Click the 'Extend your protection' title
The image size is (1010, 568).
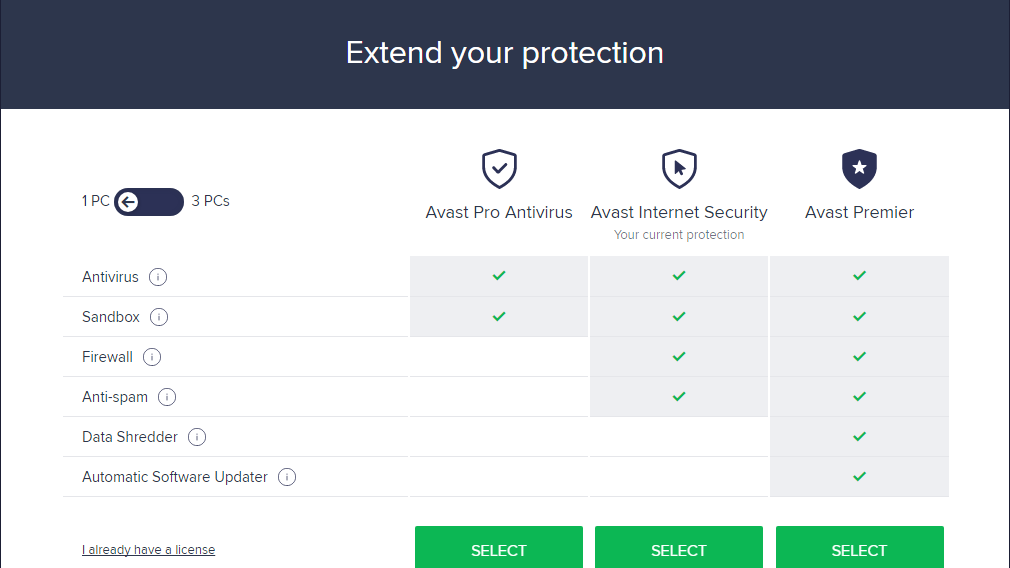point(504,53)
